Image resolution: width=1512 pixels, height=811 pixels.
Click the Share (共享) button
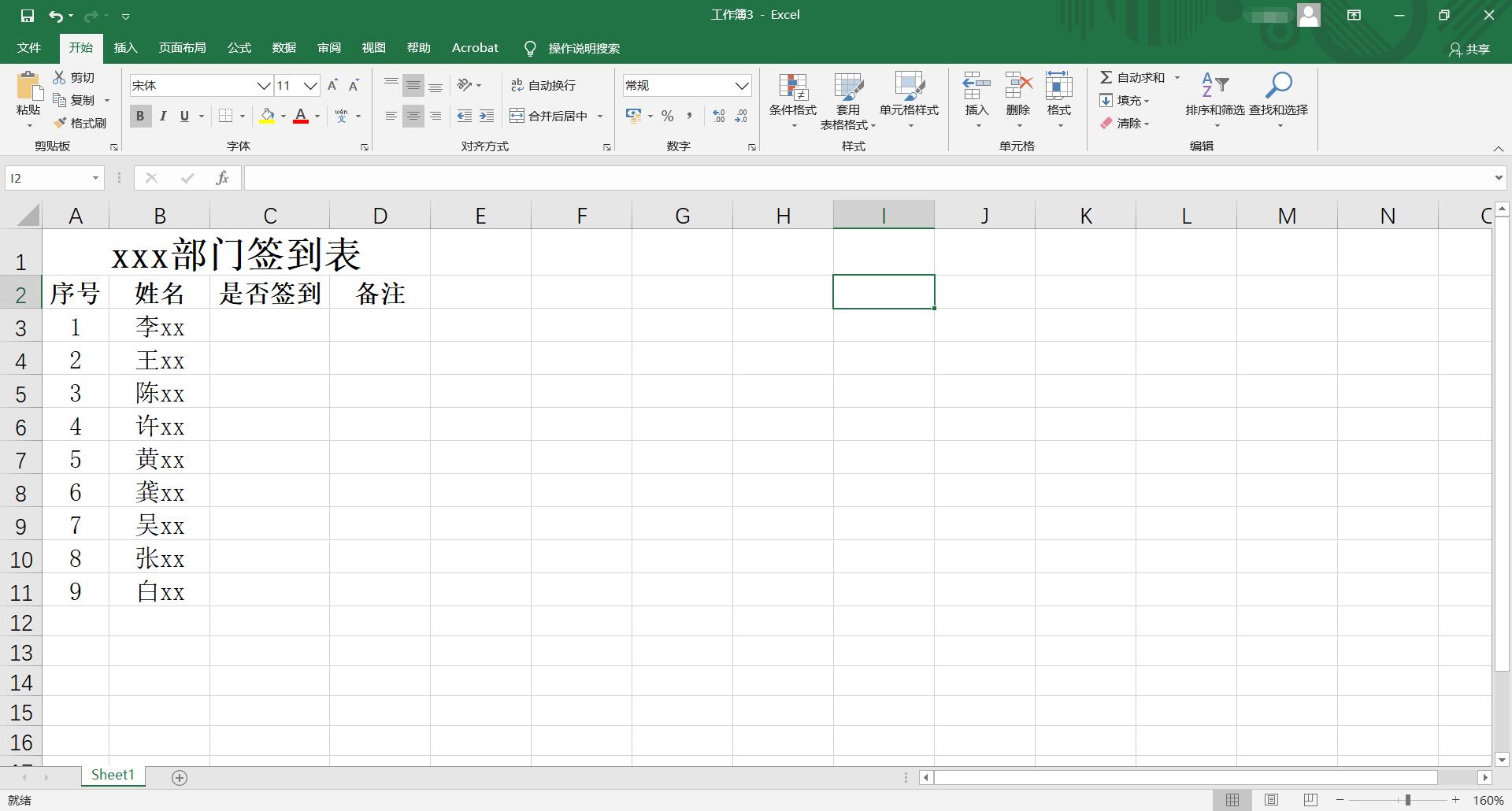(1469, 49)
